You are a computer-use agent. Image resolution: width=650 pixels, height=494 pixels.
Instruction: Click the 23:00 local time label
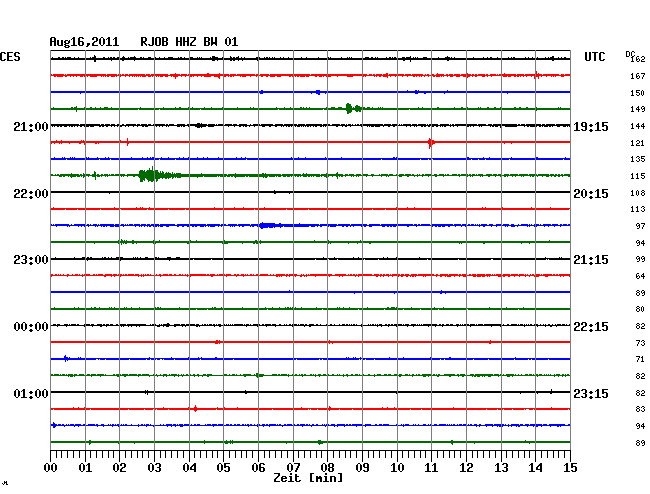pos(31,260)
